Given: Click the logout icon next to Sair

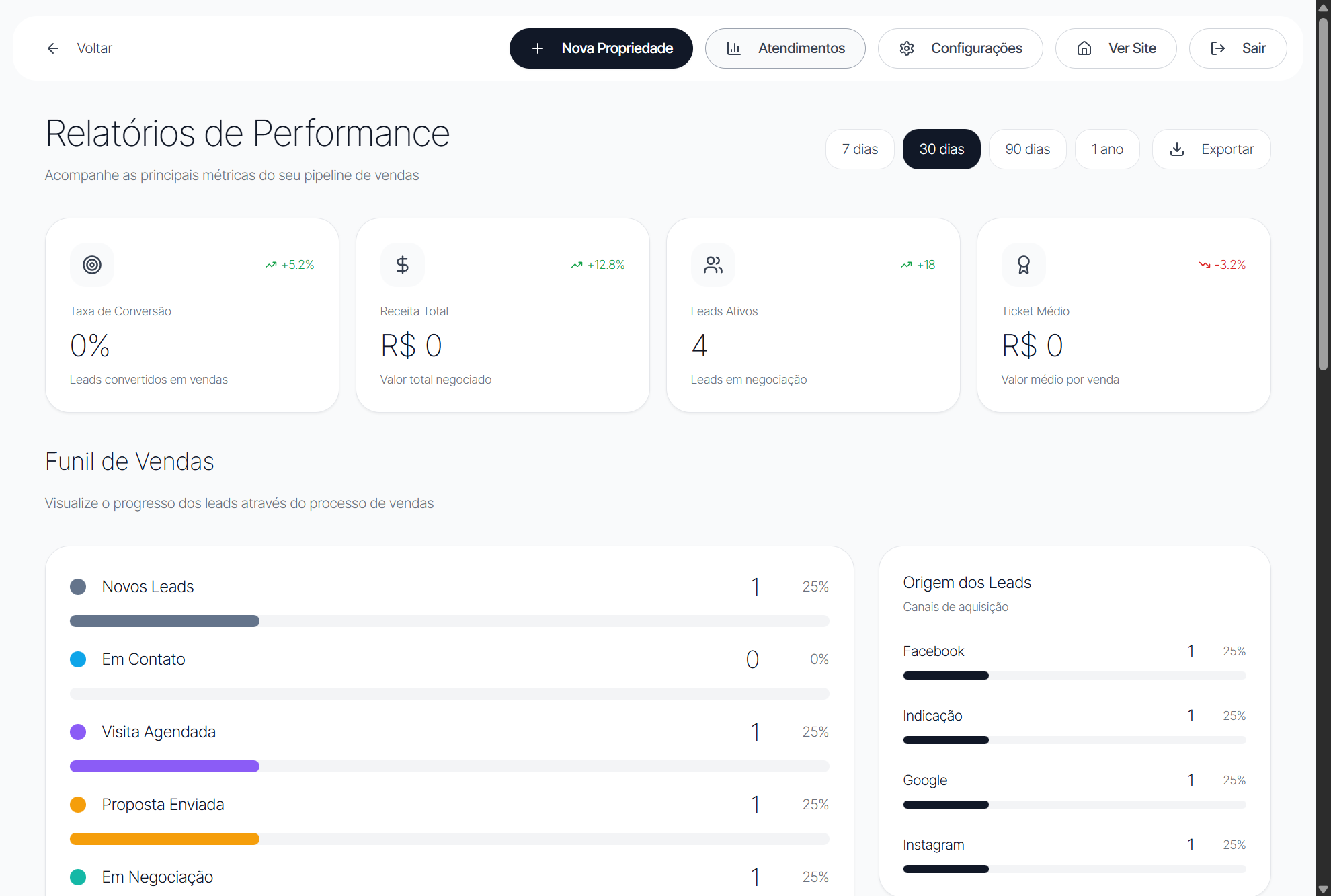Looking at the screenshot, I should point(1217,48).
